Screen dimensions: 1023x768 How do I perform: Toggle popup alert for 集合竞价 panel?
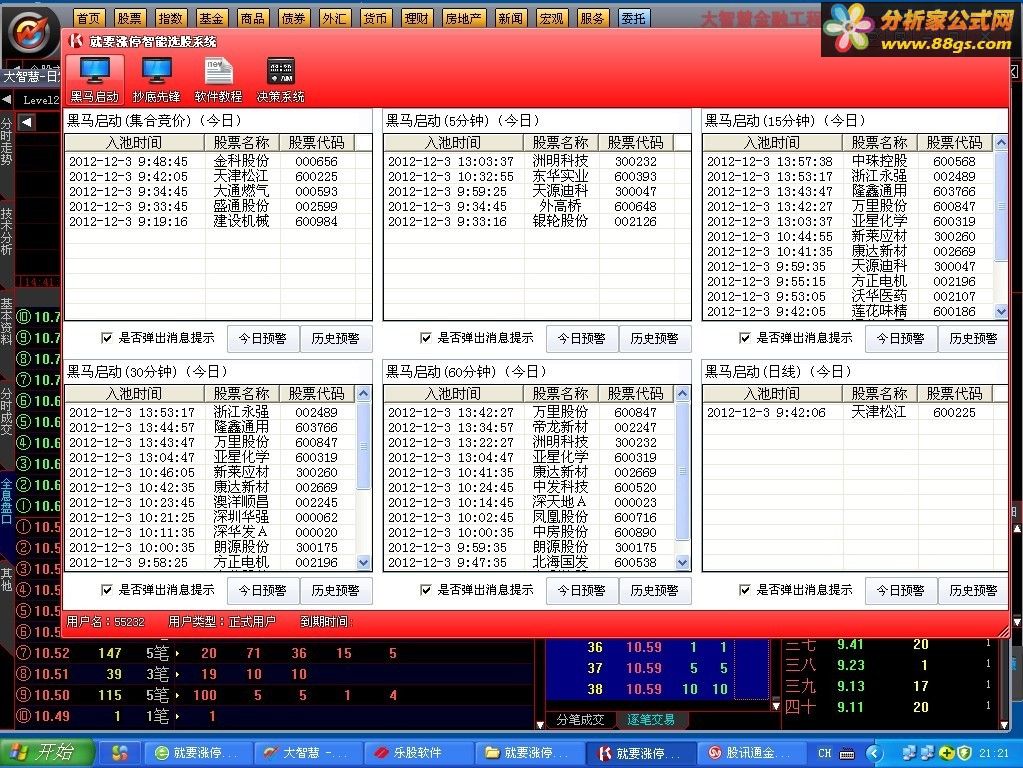pos(106,338)
